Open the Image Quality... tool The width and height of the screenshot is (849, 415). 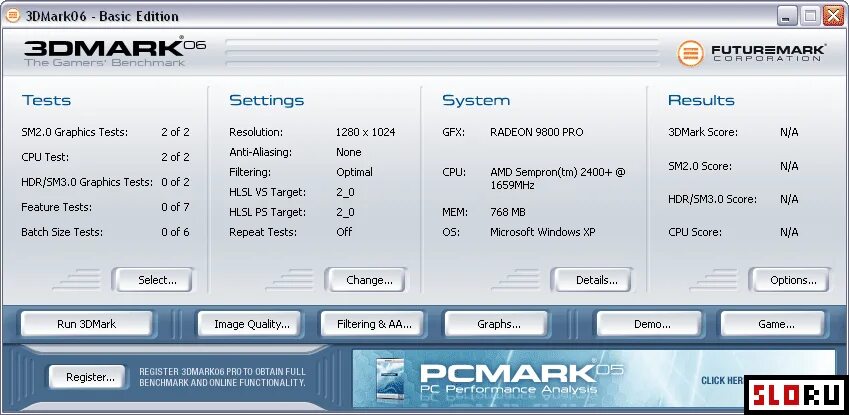pyautogui.click(x=249, y=324)
